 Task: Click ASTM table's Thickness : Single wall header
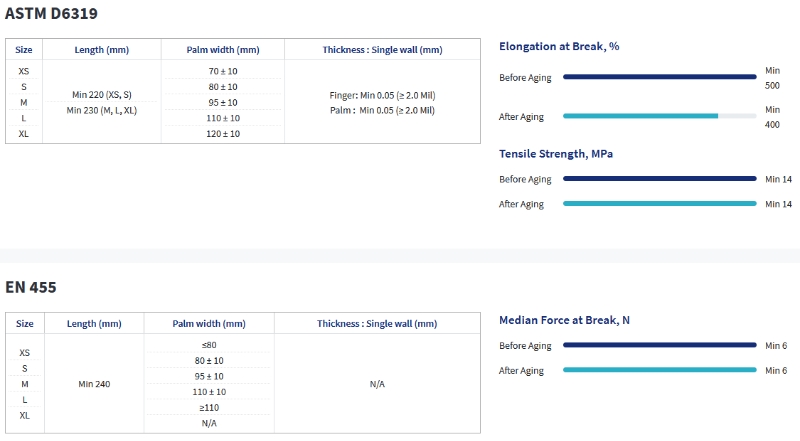coord(382,50)
